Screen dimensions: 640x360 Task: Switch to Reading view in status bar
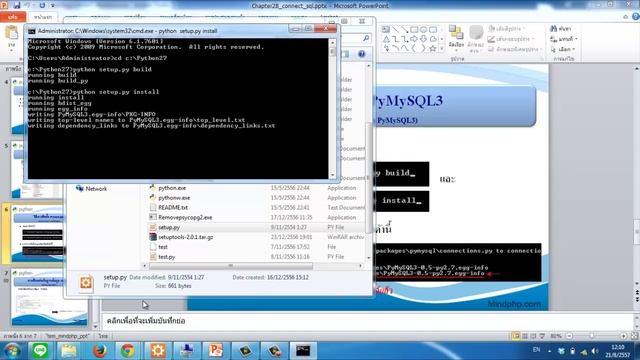pos(533,336)
